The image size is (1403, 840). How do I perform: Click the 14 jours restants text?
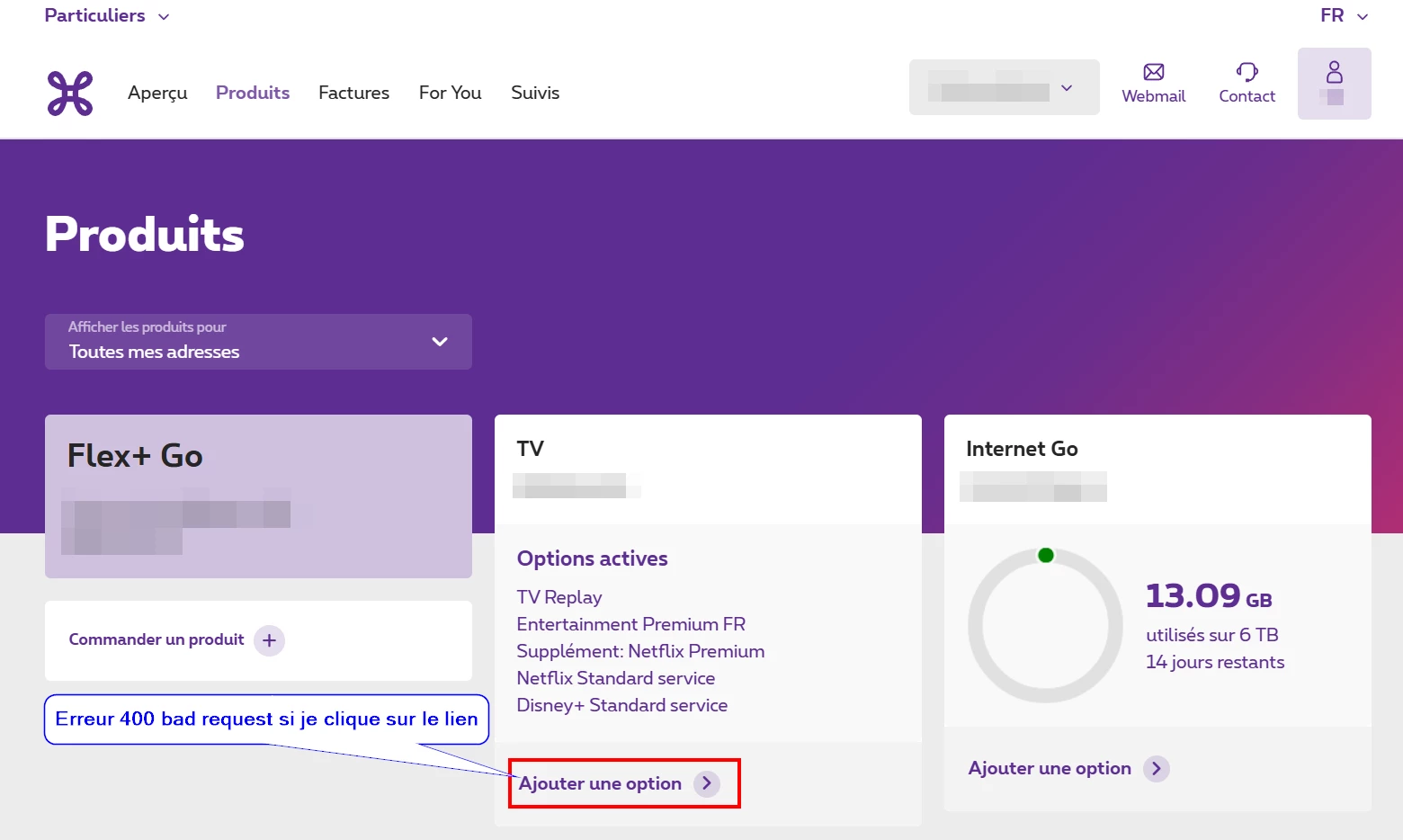(x=1215, y=662)
